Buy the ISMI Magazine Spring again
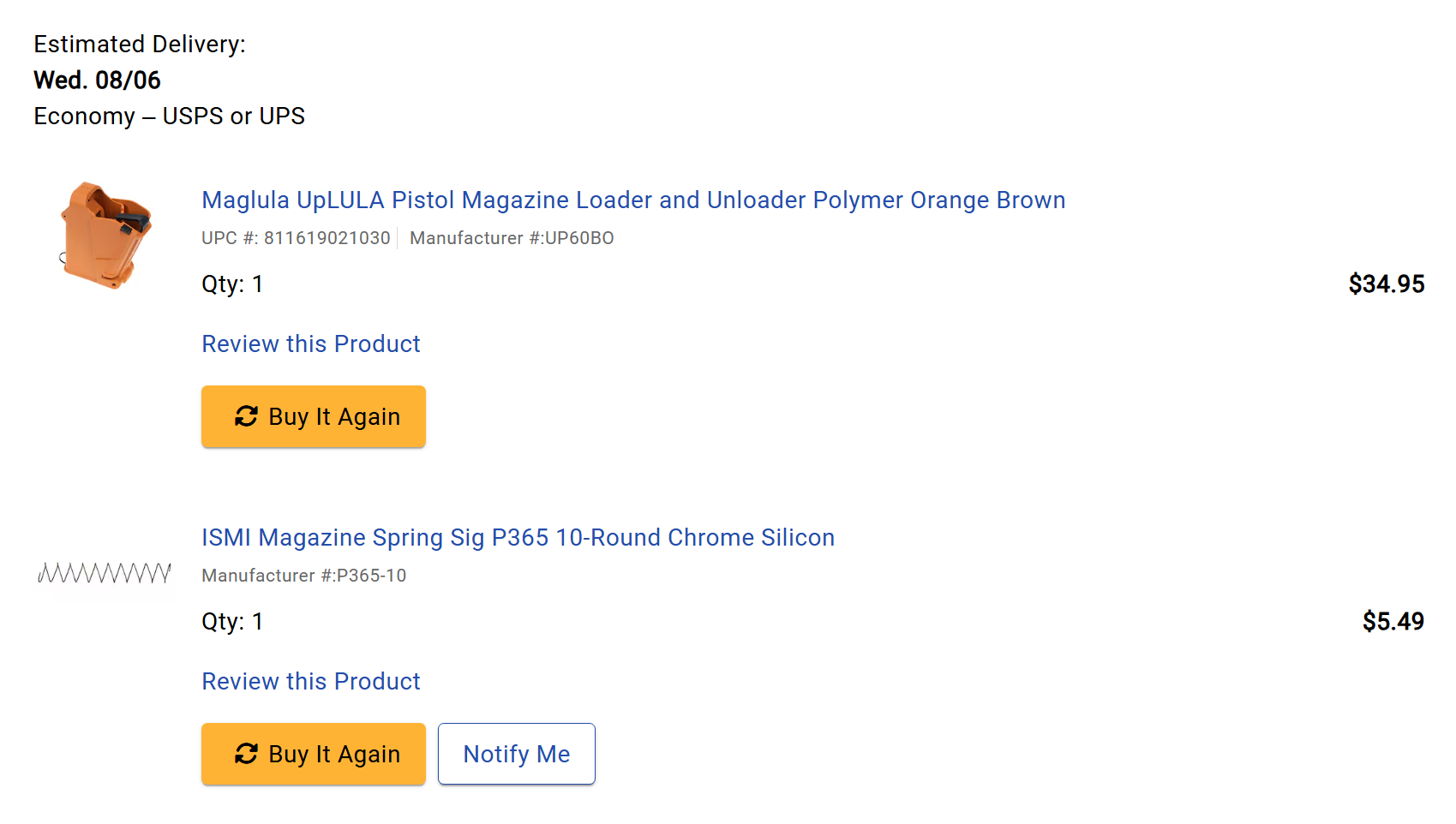Image resolution: width=1456 pixels, height=824 pixels. tap(314, 754)
